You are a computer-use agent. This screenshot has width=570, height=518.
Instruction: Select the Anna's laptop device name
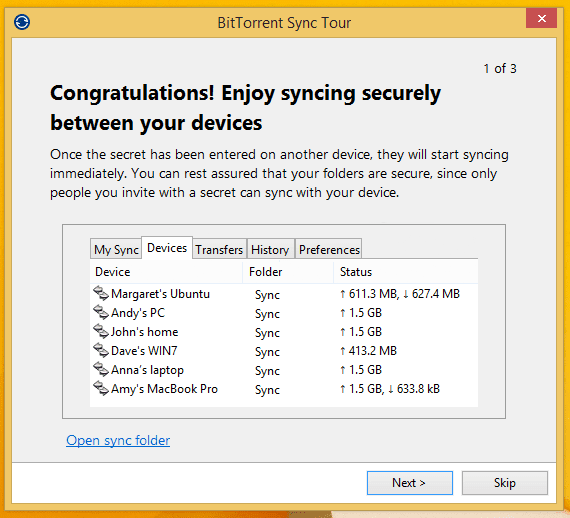pos(147,370)
